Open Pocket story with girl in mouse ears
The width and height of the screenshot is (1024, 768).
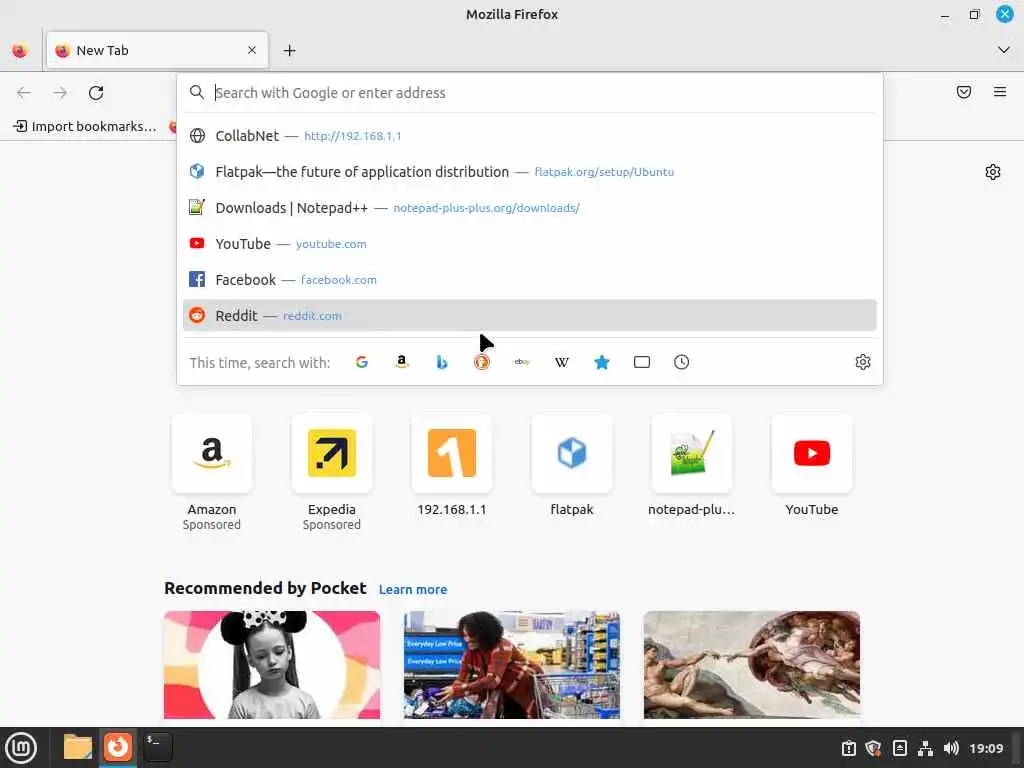click(x=272, y=665)
